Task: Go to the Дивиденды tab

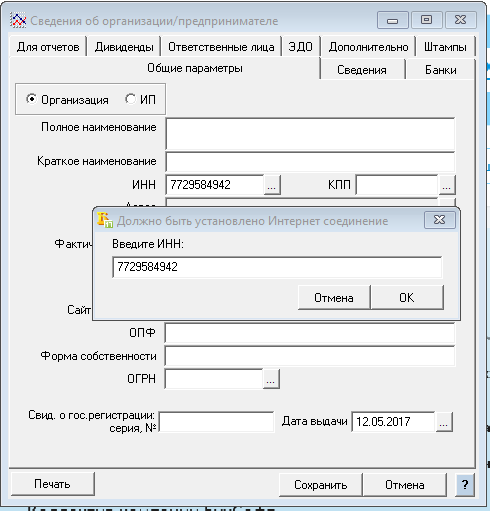Action: click(124, 47)
